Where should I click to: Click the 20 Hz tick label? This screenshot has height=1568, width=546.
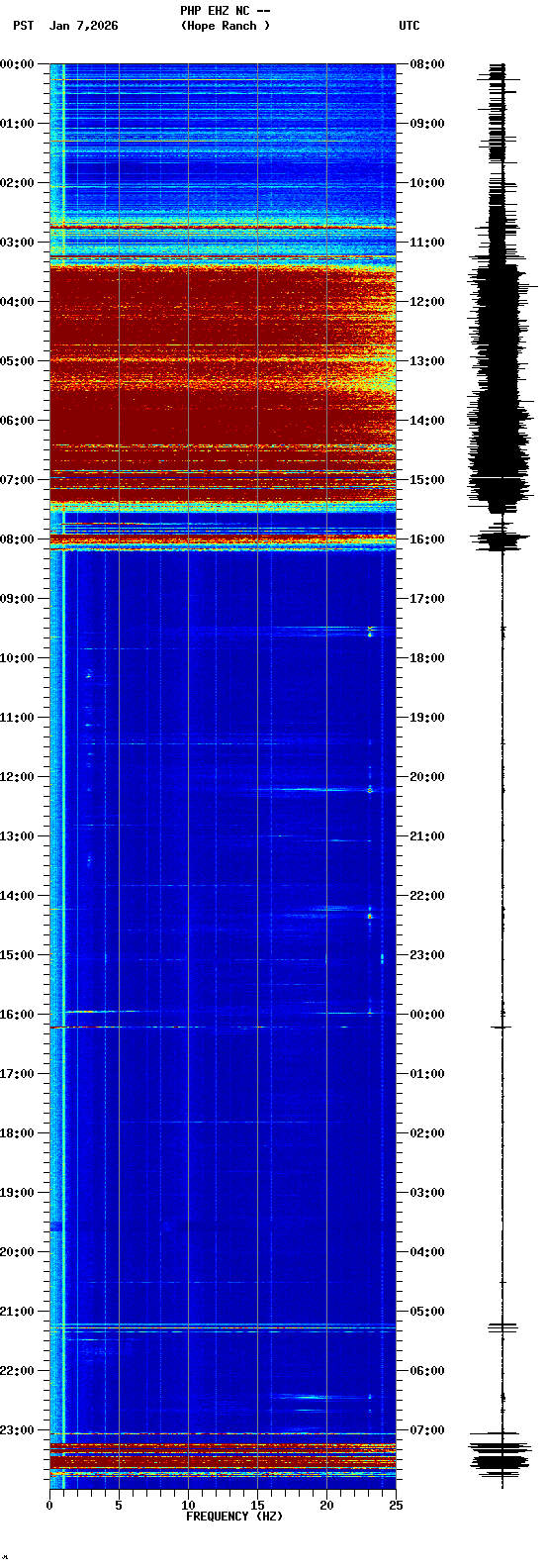coord(326,1506)
